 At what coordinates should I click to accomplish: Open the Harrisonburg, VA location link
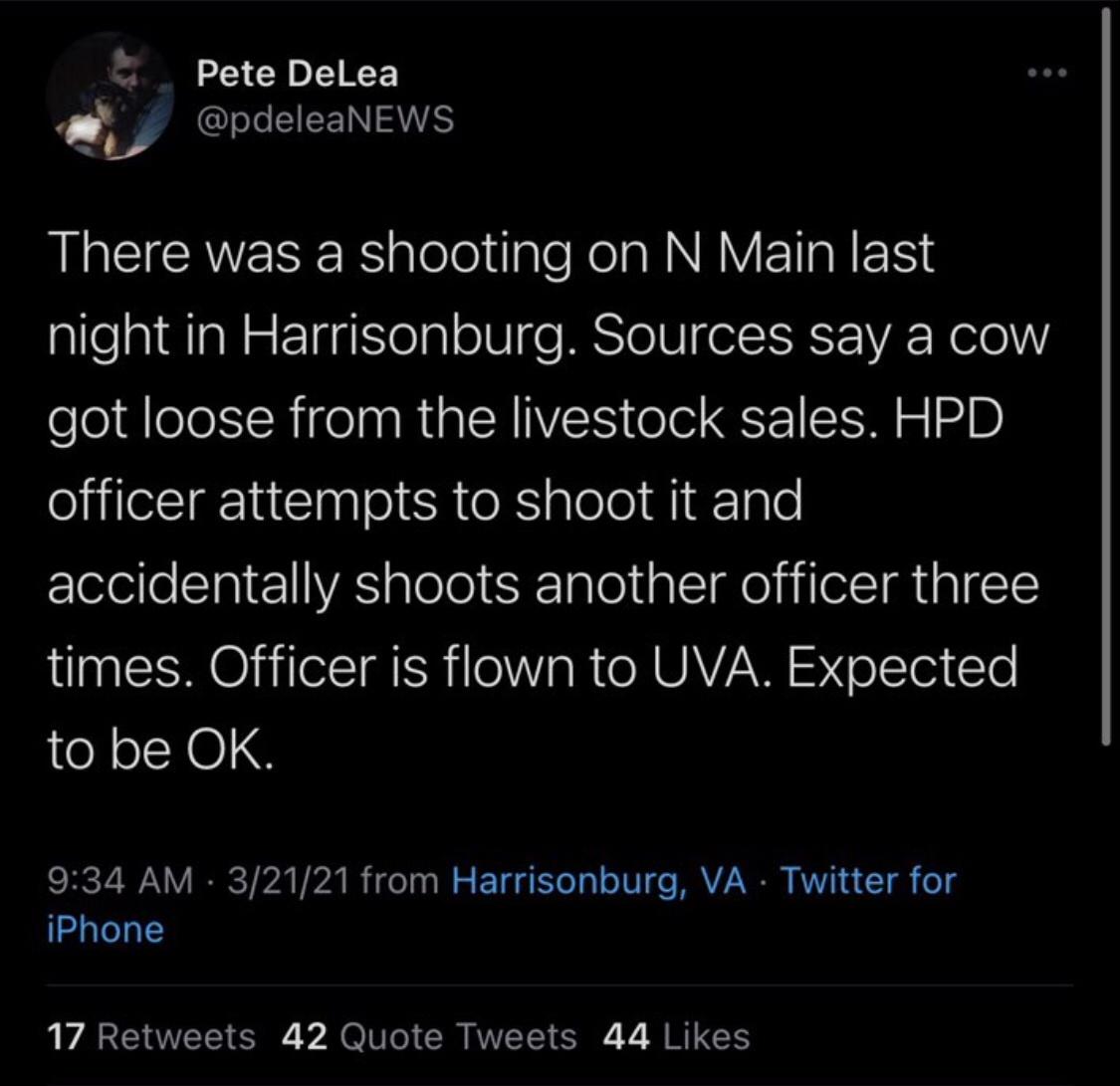597,881
